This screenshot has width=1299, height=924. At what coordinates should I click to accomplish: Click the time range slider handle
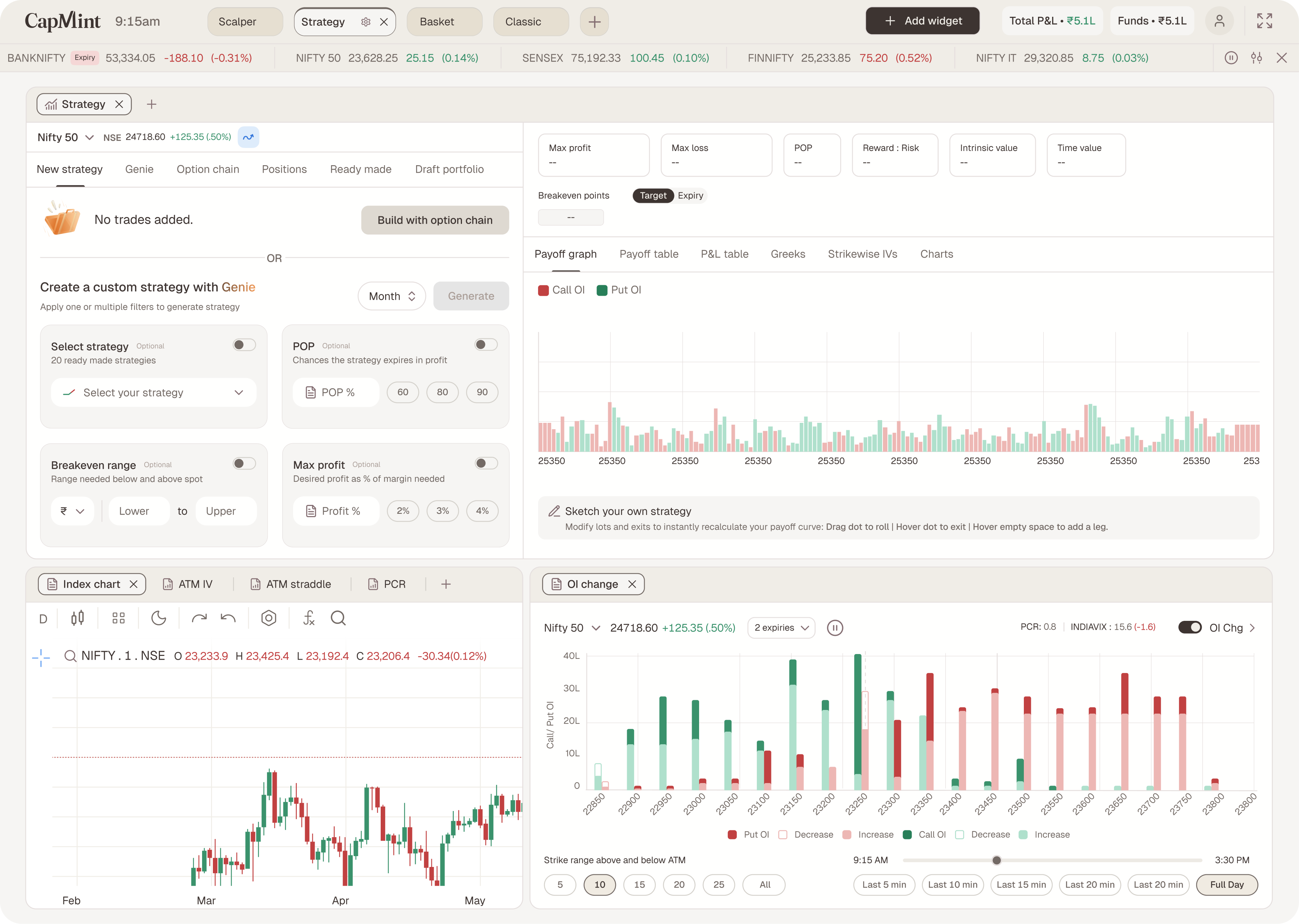(996, 860)
